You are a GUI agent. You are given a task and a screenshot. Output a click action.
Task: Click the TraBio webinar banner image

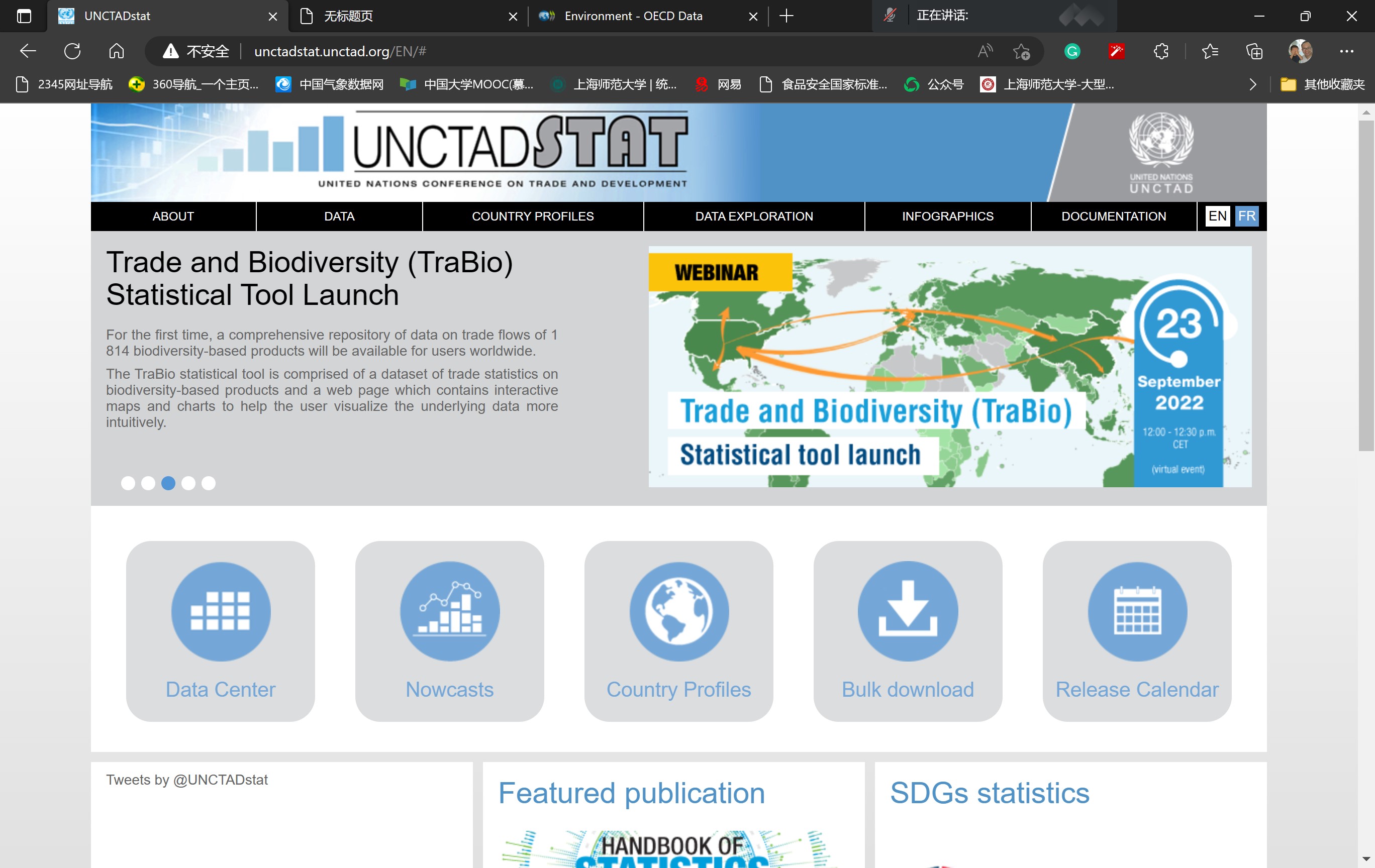[949, 366]
